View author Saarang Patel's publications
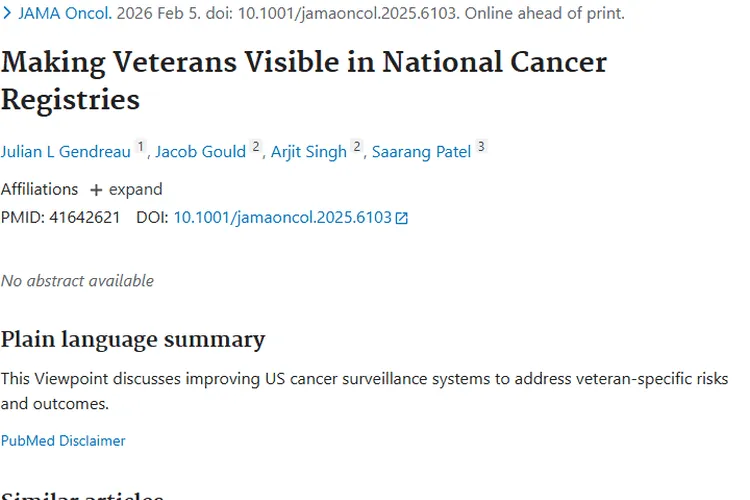This screenshot has width=750, height=500. pos(421,152)
